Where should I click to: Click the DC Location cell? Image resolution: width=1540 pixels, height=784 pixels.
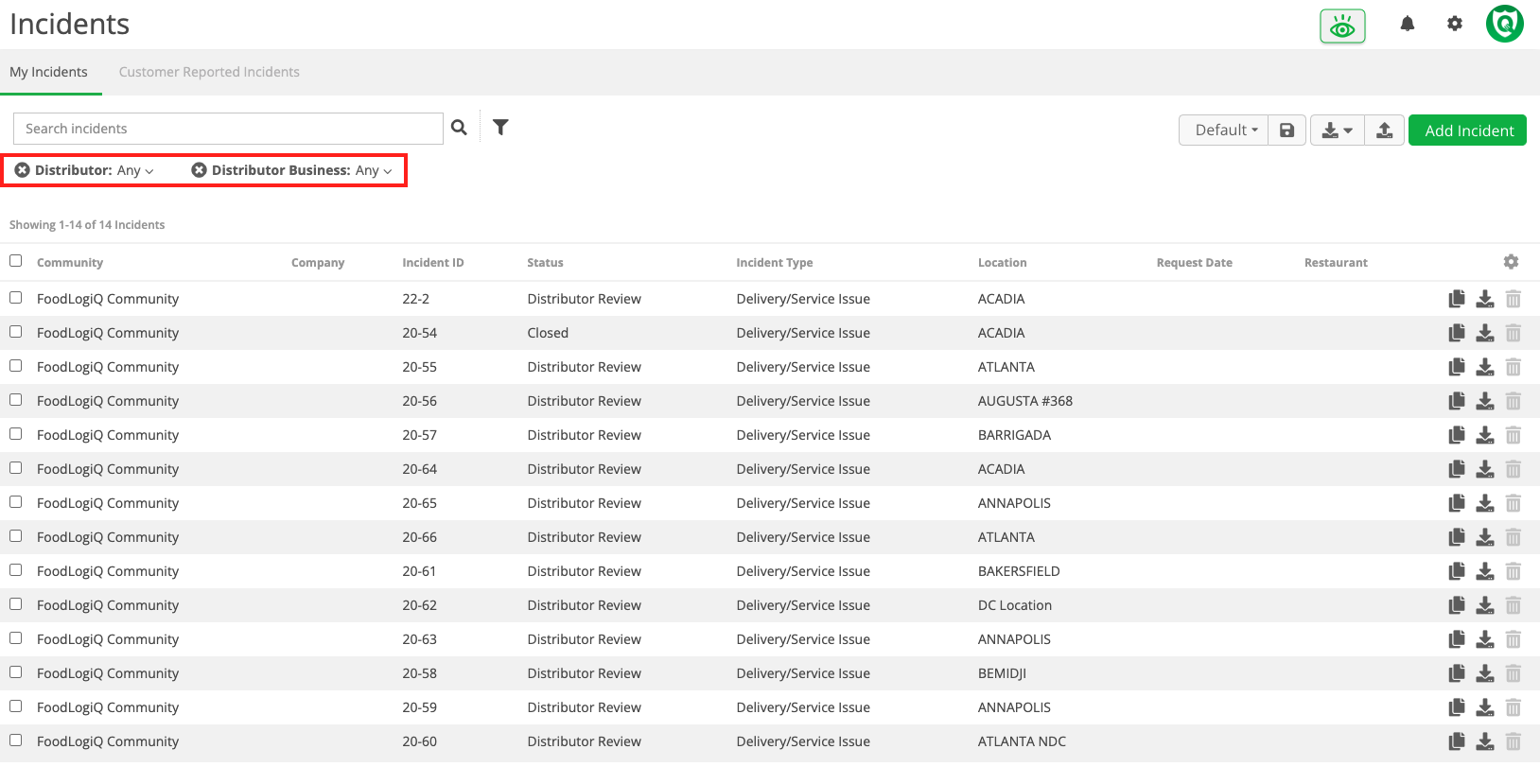pyautogui.click(x=1015, y=605)
